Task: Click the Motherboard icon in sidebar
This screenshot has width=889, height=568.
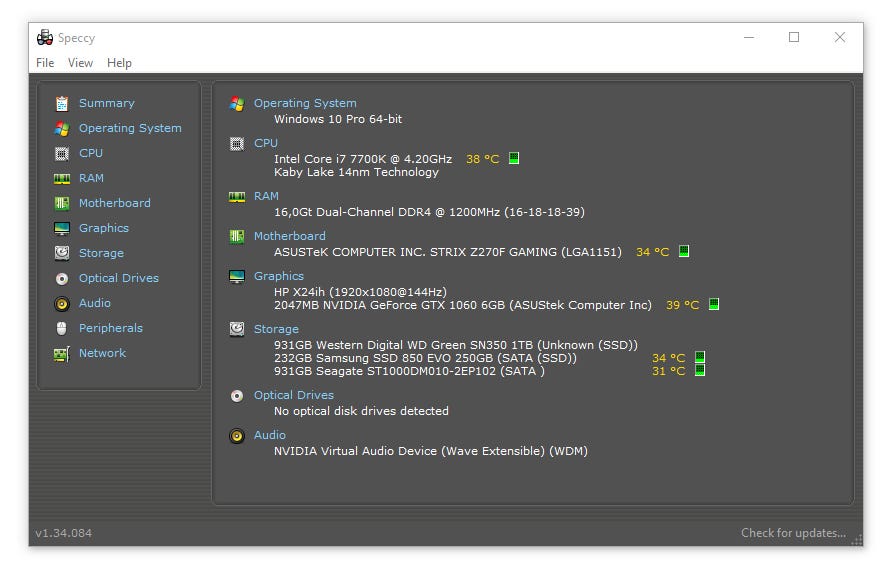Action: [62, 204]
